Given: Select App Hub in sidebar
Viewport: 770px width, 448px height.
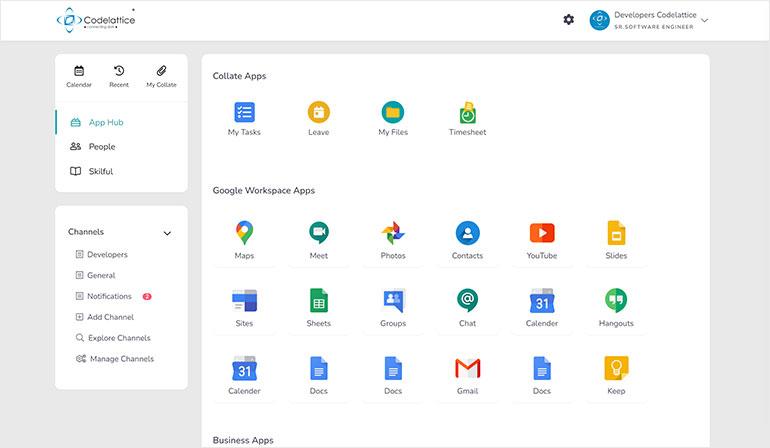Looking at the screenshot, I should click(121, 122).
